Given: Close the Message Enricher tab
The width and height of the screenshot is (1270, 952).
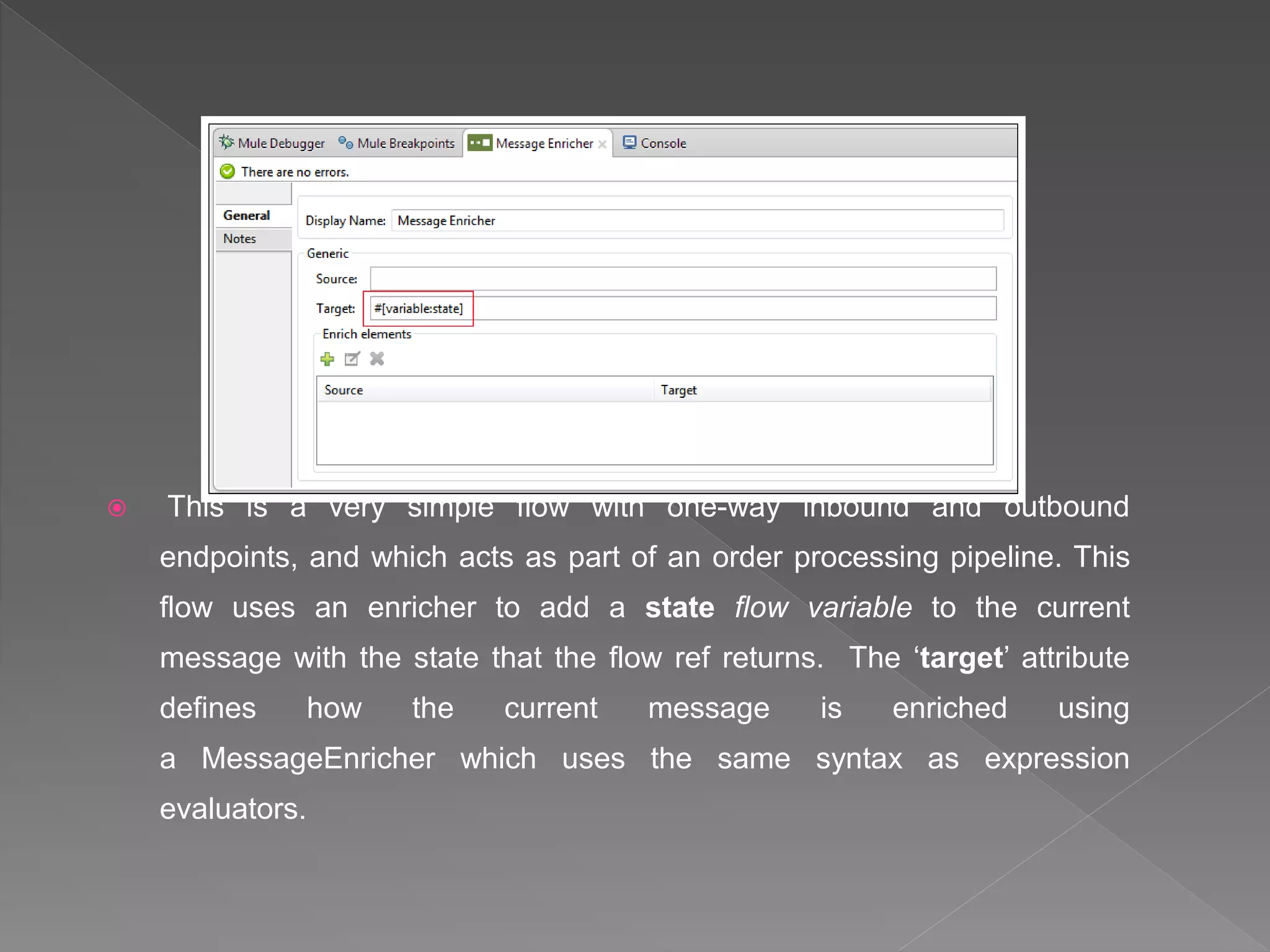Looking at the screenshot, I should click(602, 144).
